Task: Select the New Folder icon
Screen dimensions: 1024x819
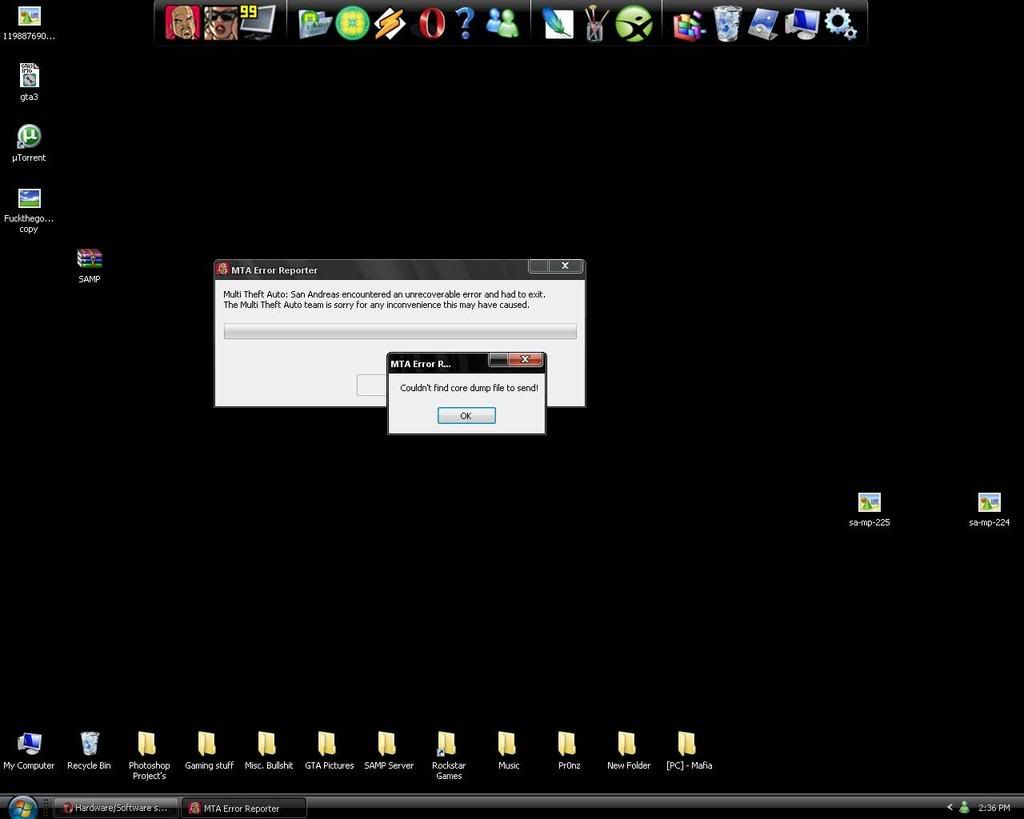Action: tap(628, 751)
